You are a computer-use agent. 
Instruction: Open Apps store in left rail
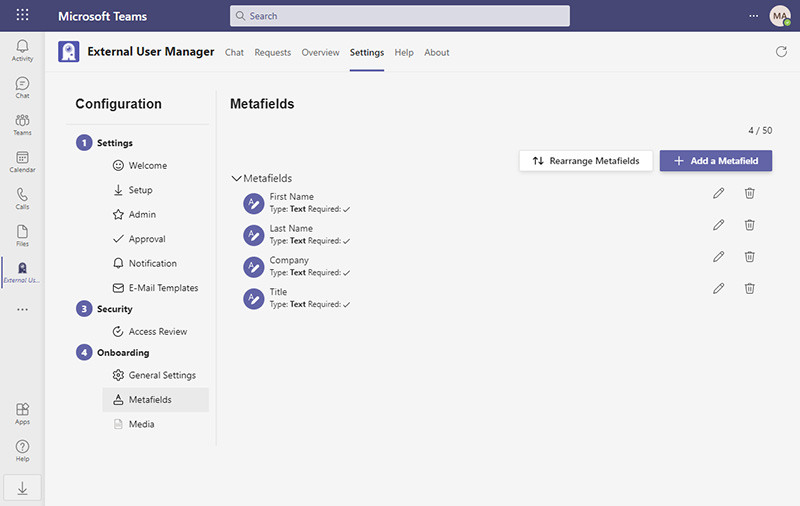(x=22, y=414)
